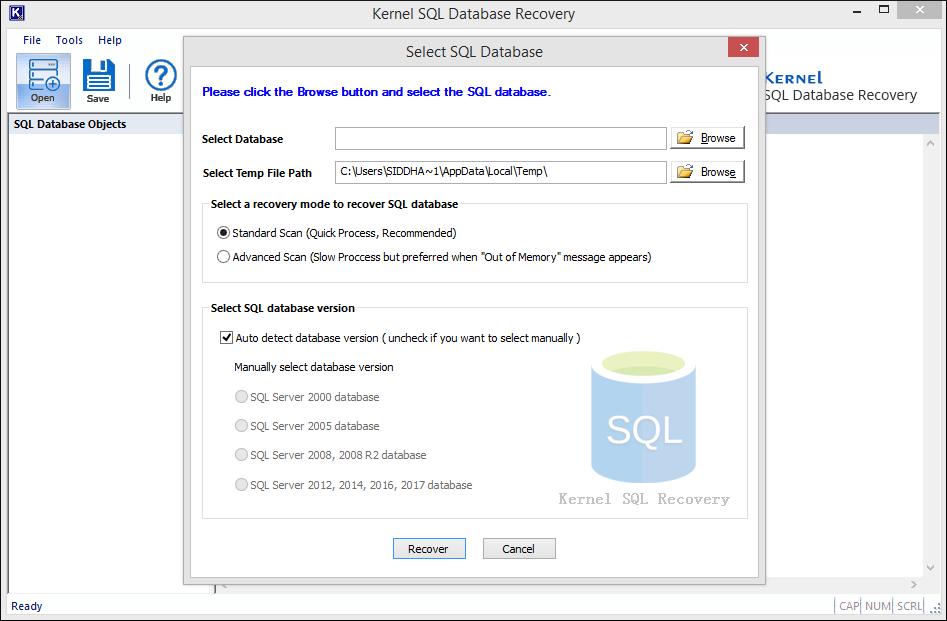Click the 'Manually select database version' label
This screenshot has height=621, width=947.
click(x=313, y=367)
